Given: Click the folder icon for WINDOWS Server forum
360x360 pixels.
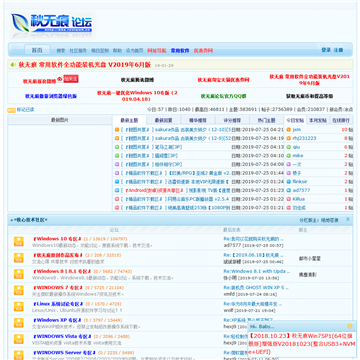Looking at the screenshot, I should [x=19, y=355].
